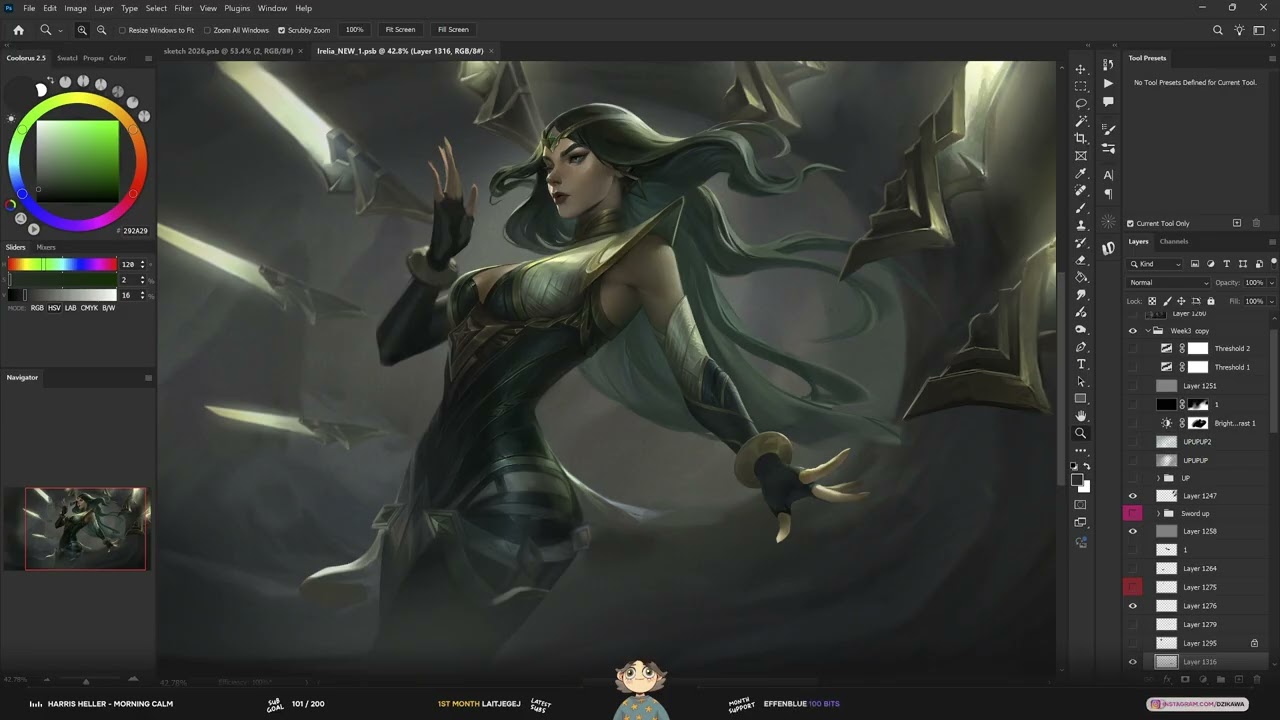Select the Rectangular Marquee tool

[x=1081, y=86]
